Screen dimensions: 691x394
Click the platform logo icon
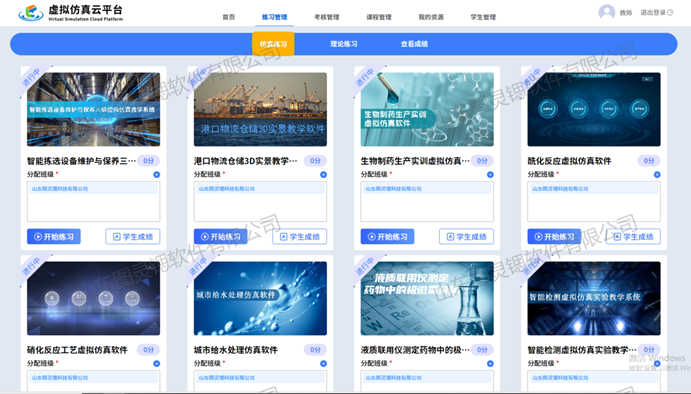[x=31, y=13]
